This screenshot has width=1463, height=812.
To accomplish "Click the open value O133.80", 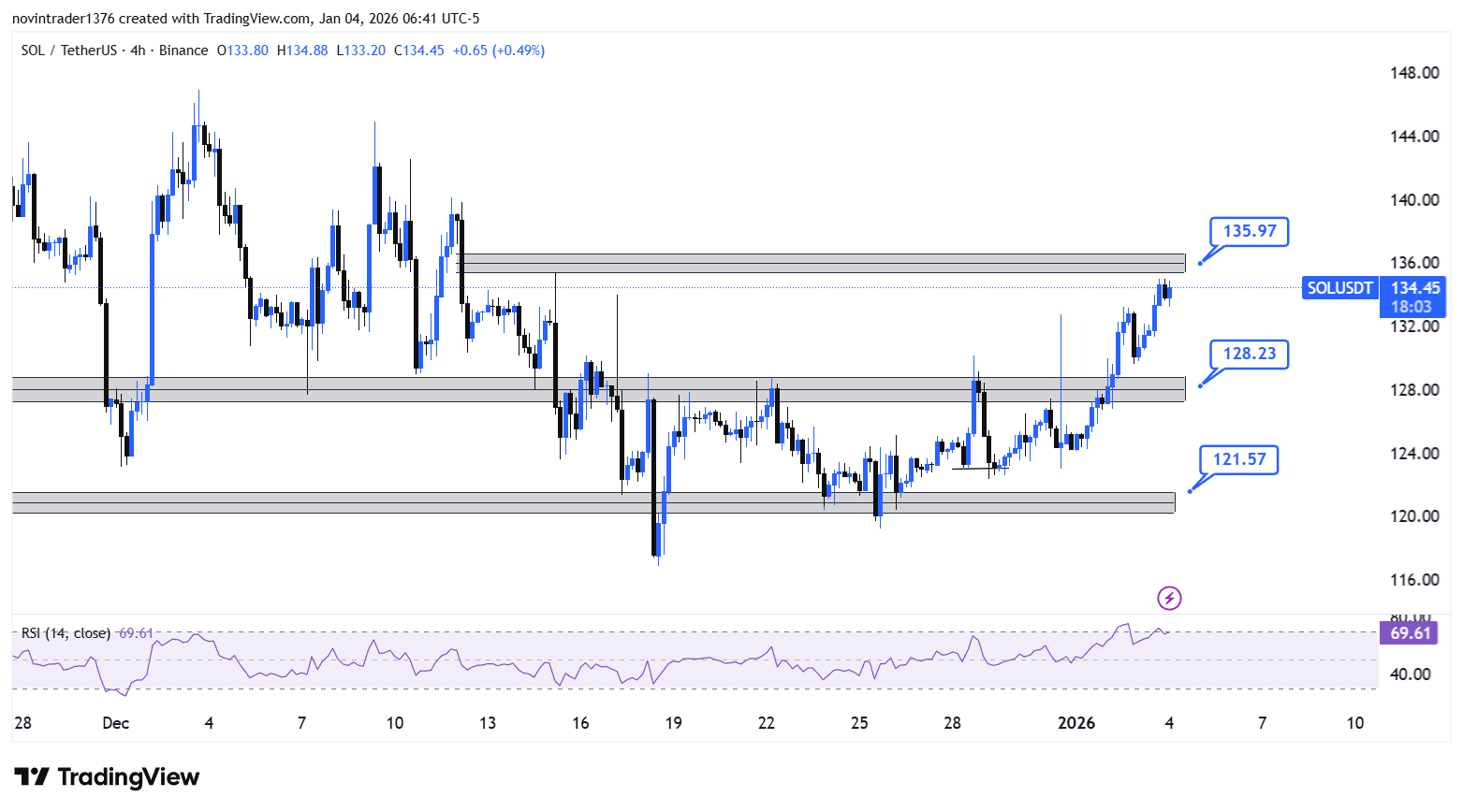I will click(x=242, y=51).
